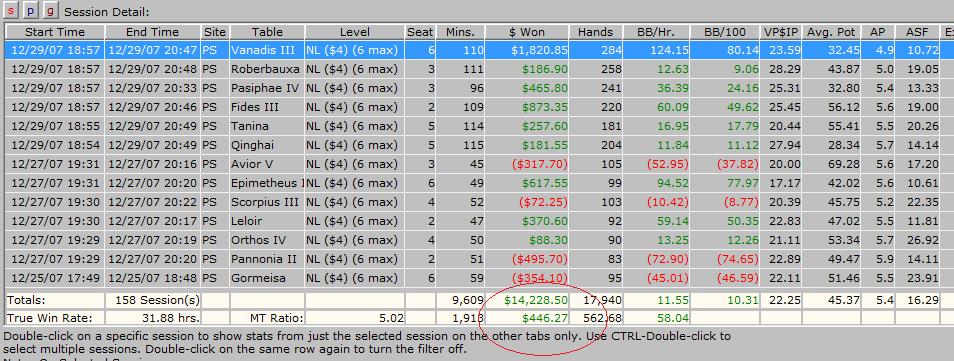Click the ($72.25) loss cell
Viewport: 954px width, 361px height.
pyautogui.click(x=527, y=202)
